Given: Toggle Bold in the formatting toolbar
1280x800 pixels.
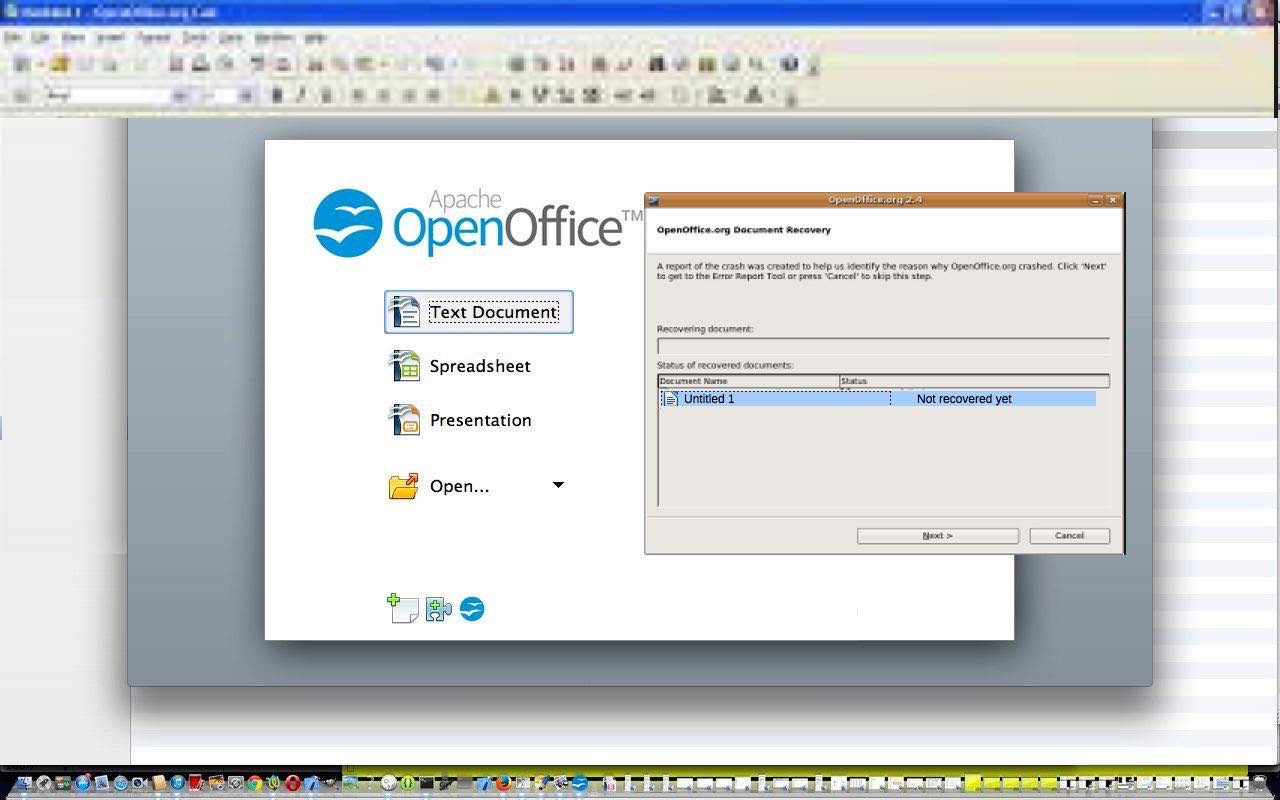Looking at the screenshot, I should [x=277, y=96].
